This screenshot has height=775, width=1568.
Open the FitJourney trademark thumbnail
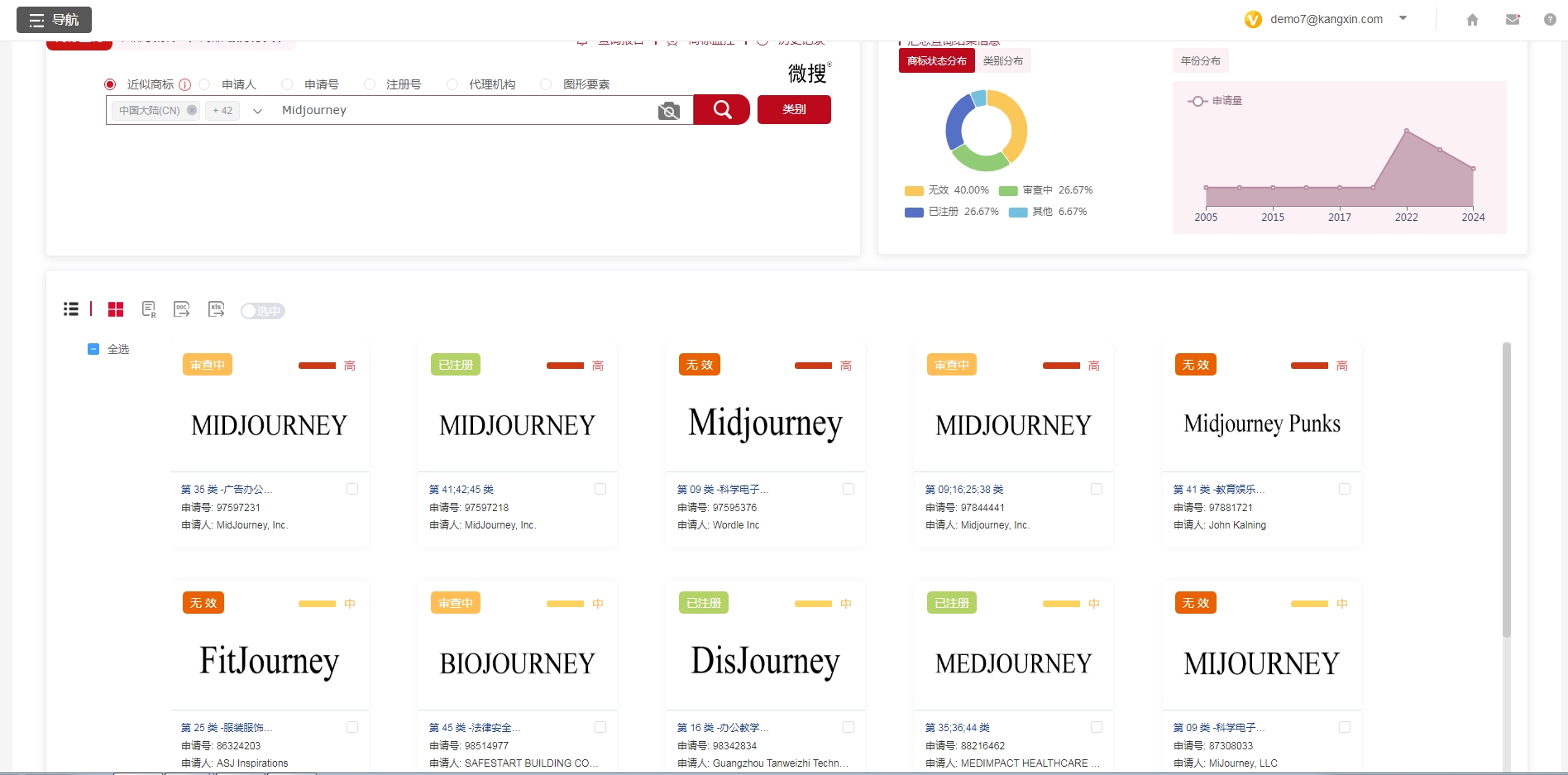coord(270,662)
